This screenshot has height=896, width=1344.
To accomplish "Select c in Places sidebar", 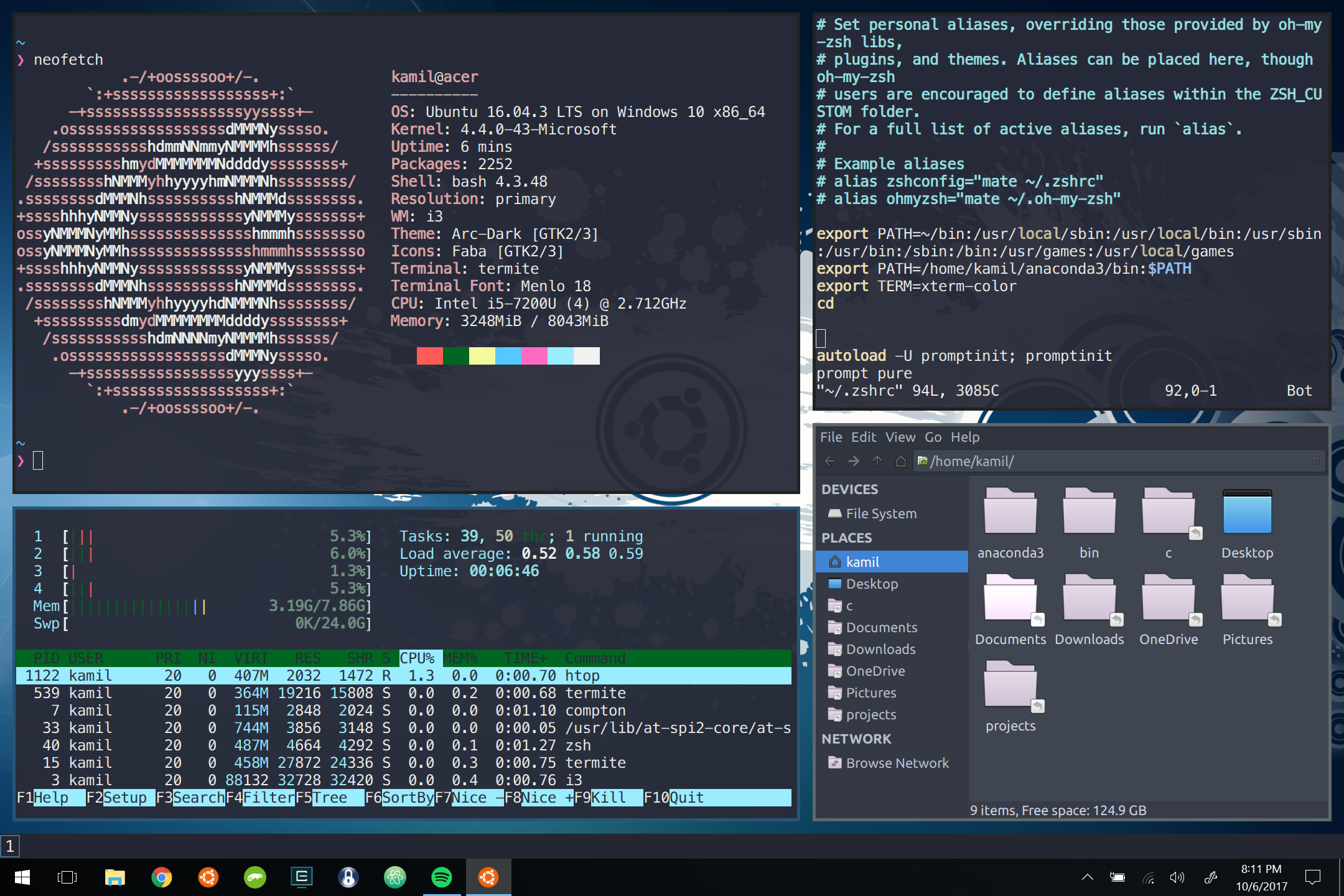I will [892, 605].
